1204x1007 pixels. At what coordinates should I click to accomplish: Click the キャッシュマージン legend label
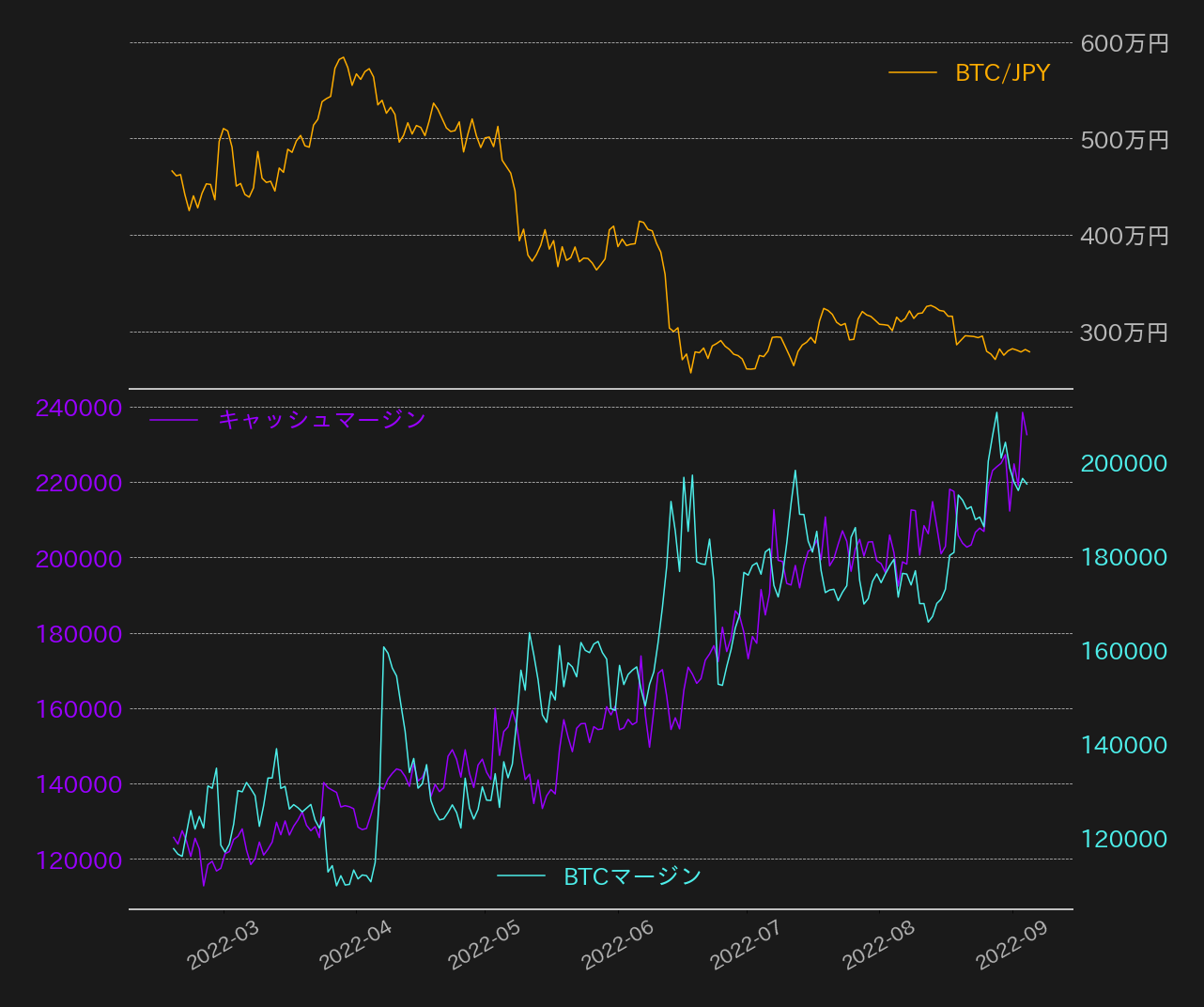click(x=322, y=419)
